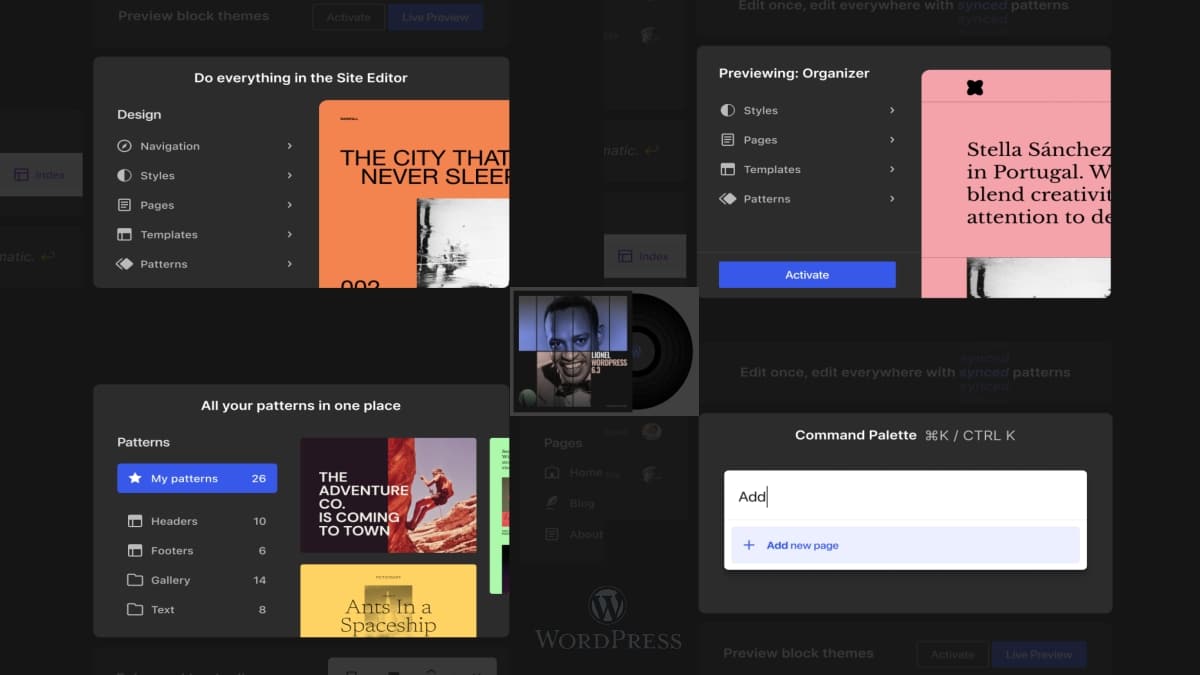The image size is (1200, 675).
Task: Expand Patterns chevron in Organizer preview panel
Action: click(x=892, y=199)
